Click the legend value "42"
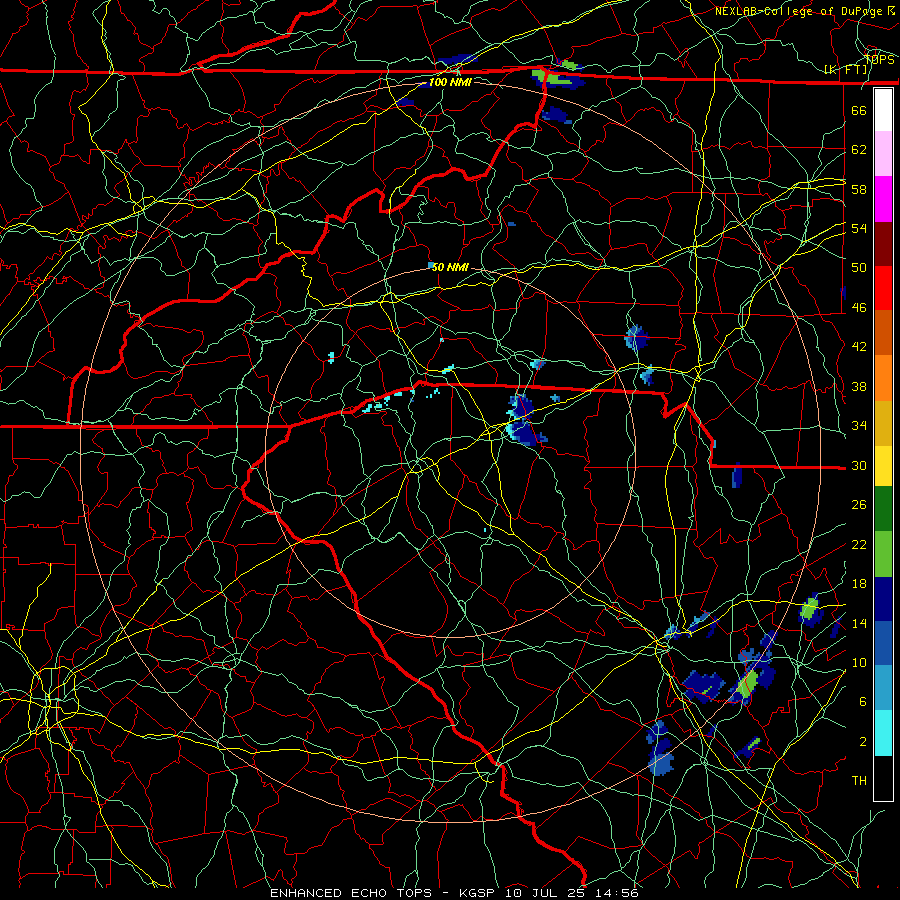Screen dimensions: 900x900 click(859, 347)
